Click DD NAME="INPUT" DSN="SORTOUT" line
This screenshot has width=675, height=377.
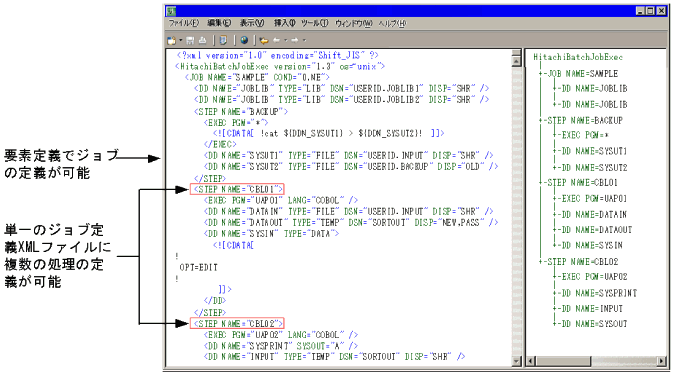click(334, 356)
